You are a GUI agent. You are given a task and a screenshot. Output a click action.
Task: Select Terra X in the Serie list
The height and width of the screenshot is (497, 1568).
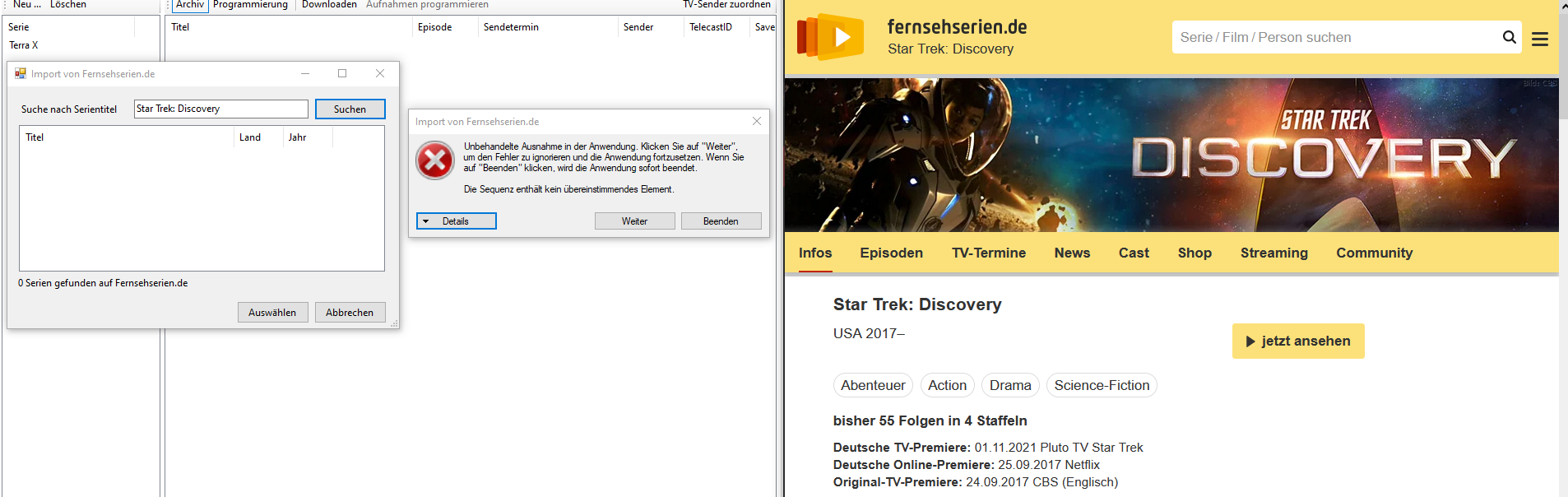(24, 45)
